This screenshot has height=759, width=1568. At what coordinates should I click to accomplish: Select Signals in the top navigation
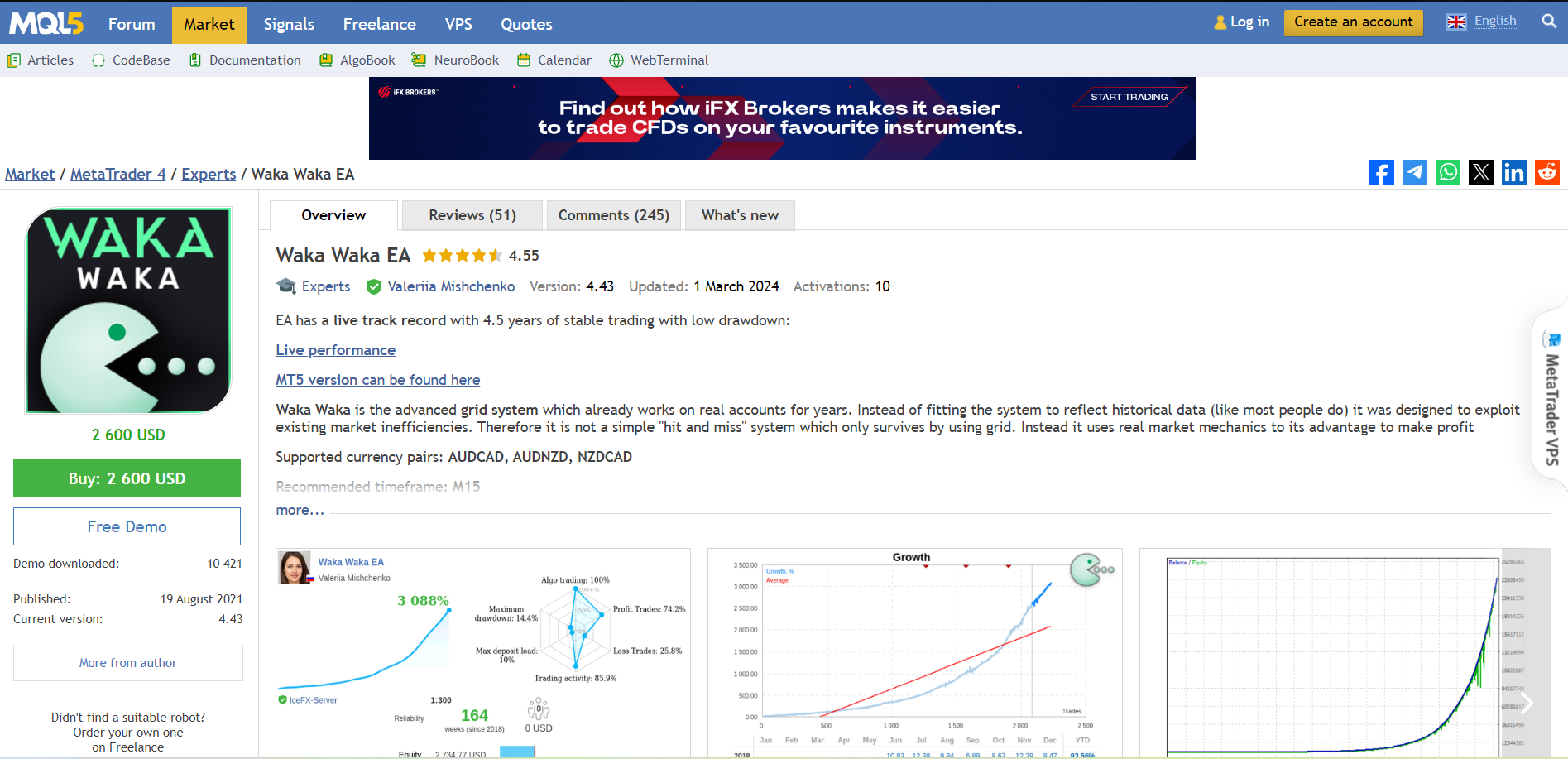(x=289, y=24)
